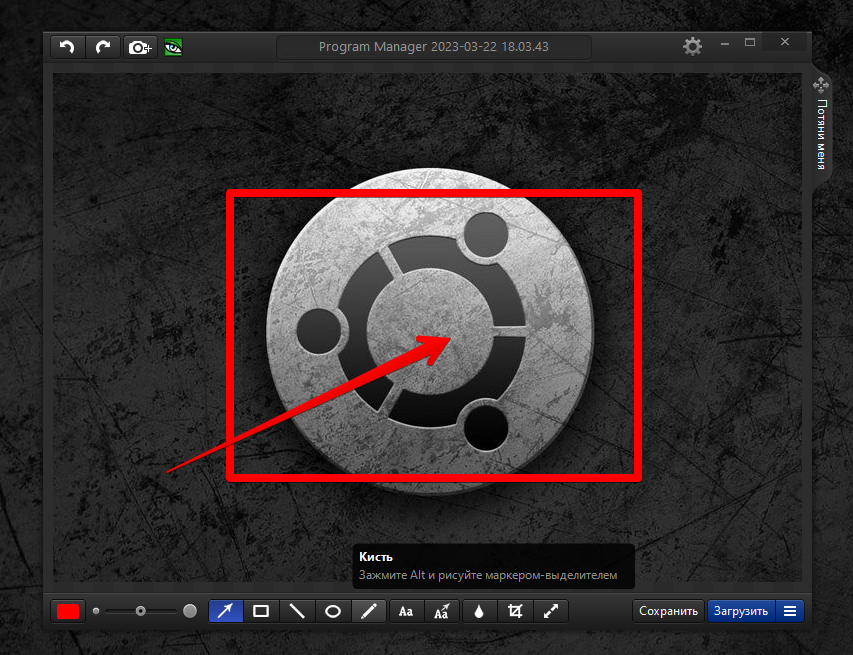Image resolution: width=853 pixels, height=655 pixels.
Task: Select the Arrow drawing tool
Action: pos(226,611)
